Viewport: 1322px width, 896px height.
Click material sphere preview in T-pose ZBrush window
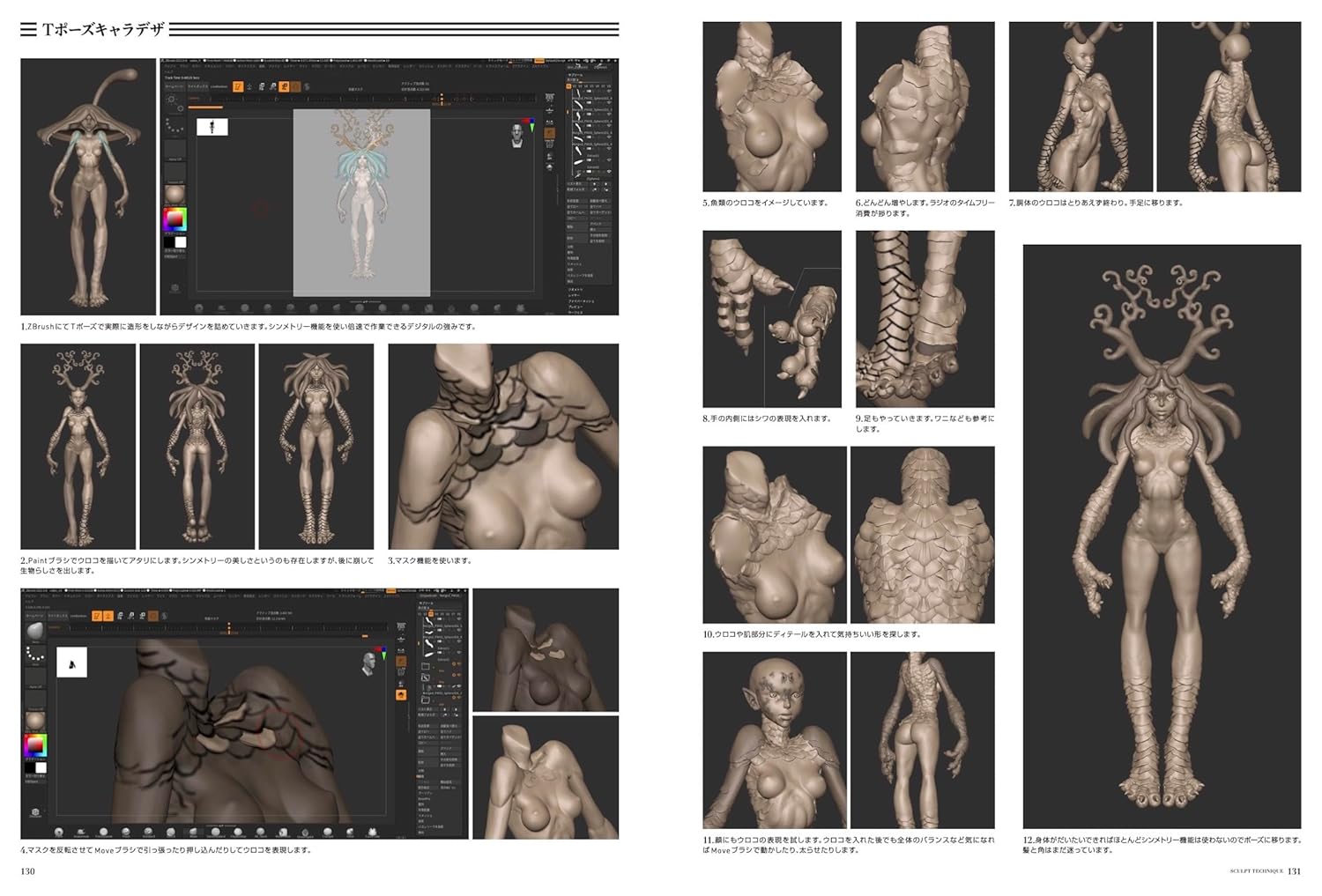pyautogui.click(x=175, y=194)
